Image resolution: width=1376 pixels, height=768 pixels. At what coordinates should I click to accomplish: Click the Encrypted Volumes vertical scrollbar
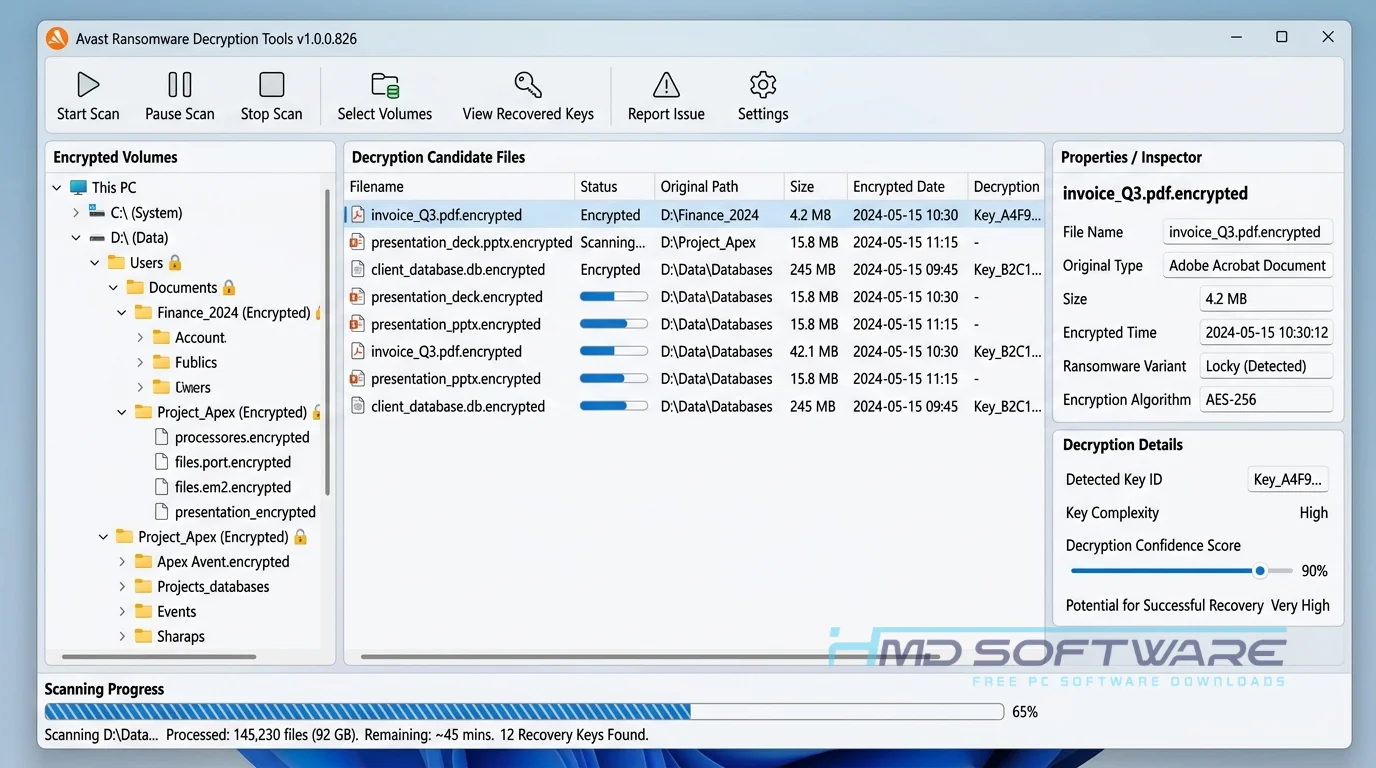[x=327, y=340]
